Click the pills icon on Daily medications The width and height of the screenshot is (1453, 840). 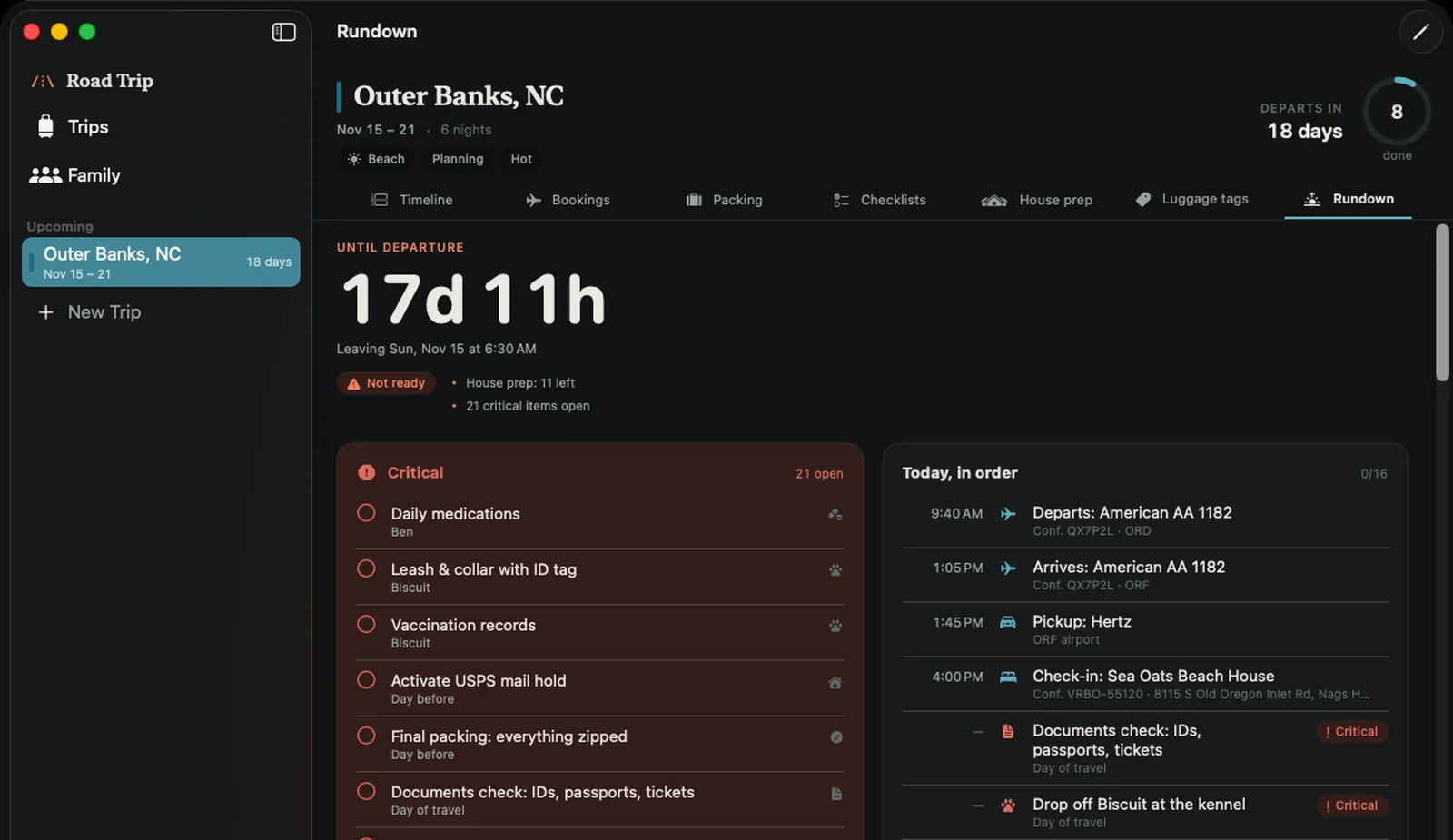point(835,515)
